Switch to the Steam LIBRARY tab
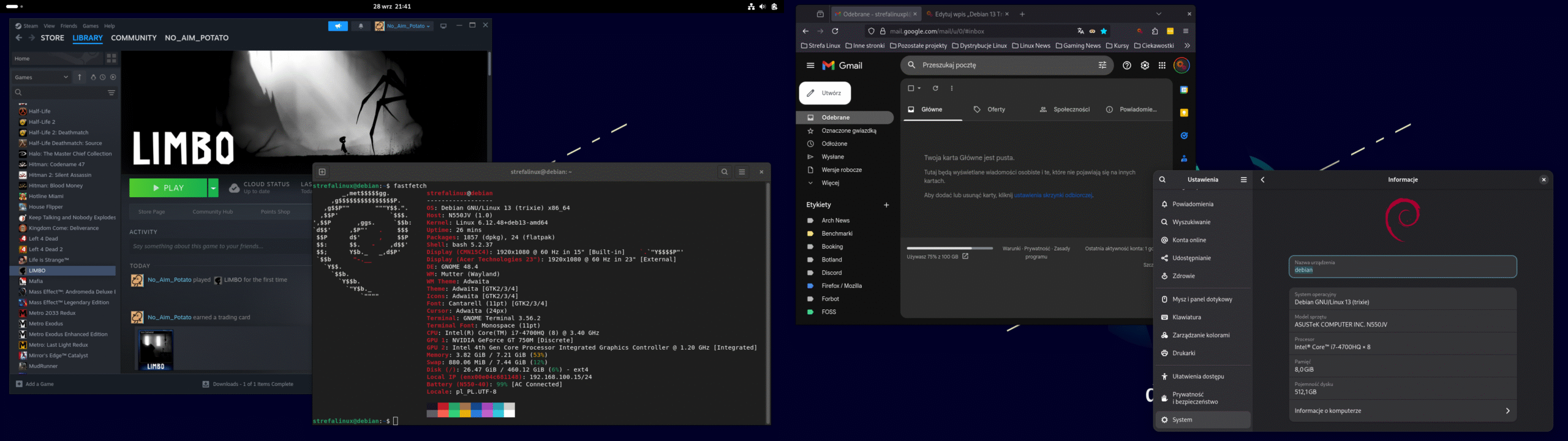The height and width of the screenshot is (441, 1568). coord(88,38)
